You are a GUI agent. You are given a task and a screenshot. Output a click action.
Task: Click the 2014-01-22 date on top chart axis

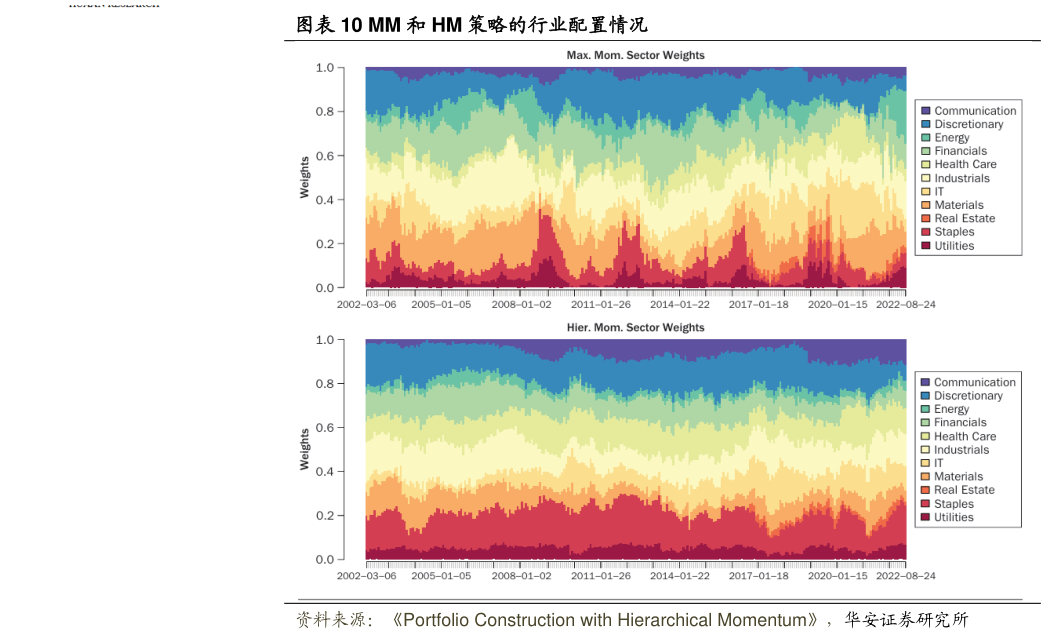click(x=679, y=304)
